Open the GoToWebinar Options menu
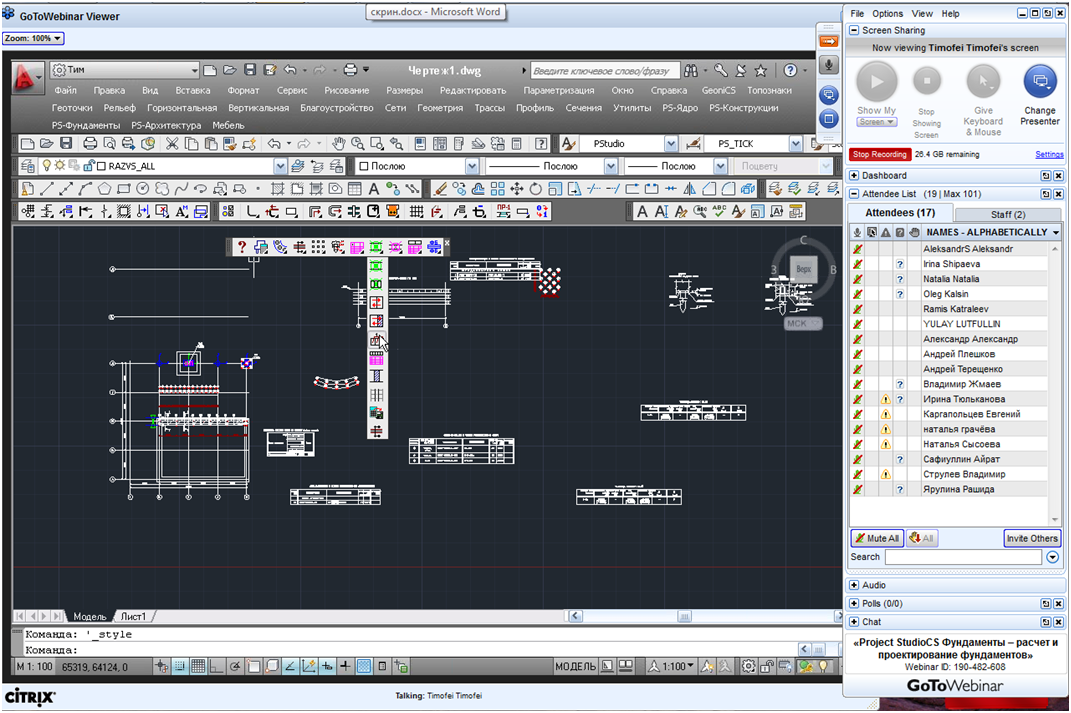Viewport: 1071px width, 713px height. 887,14
